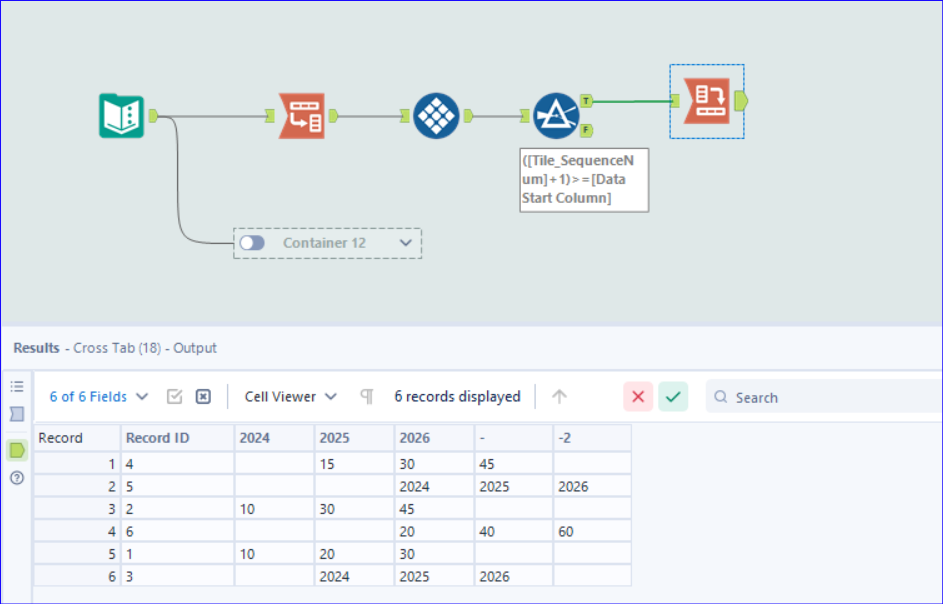Expand Container 12 chevron
This screenshot has height=604, width=943.
[406, 243]
